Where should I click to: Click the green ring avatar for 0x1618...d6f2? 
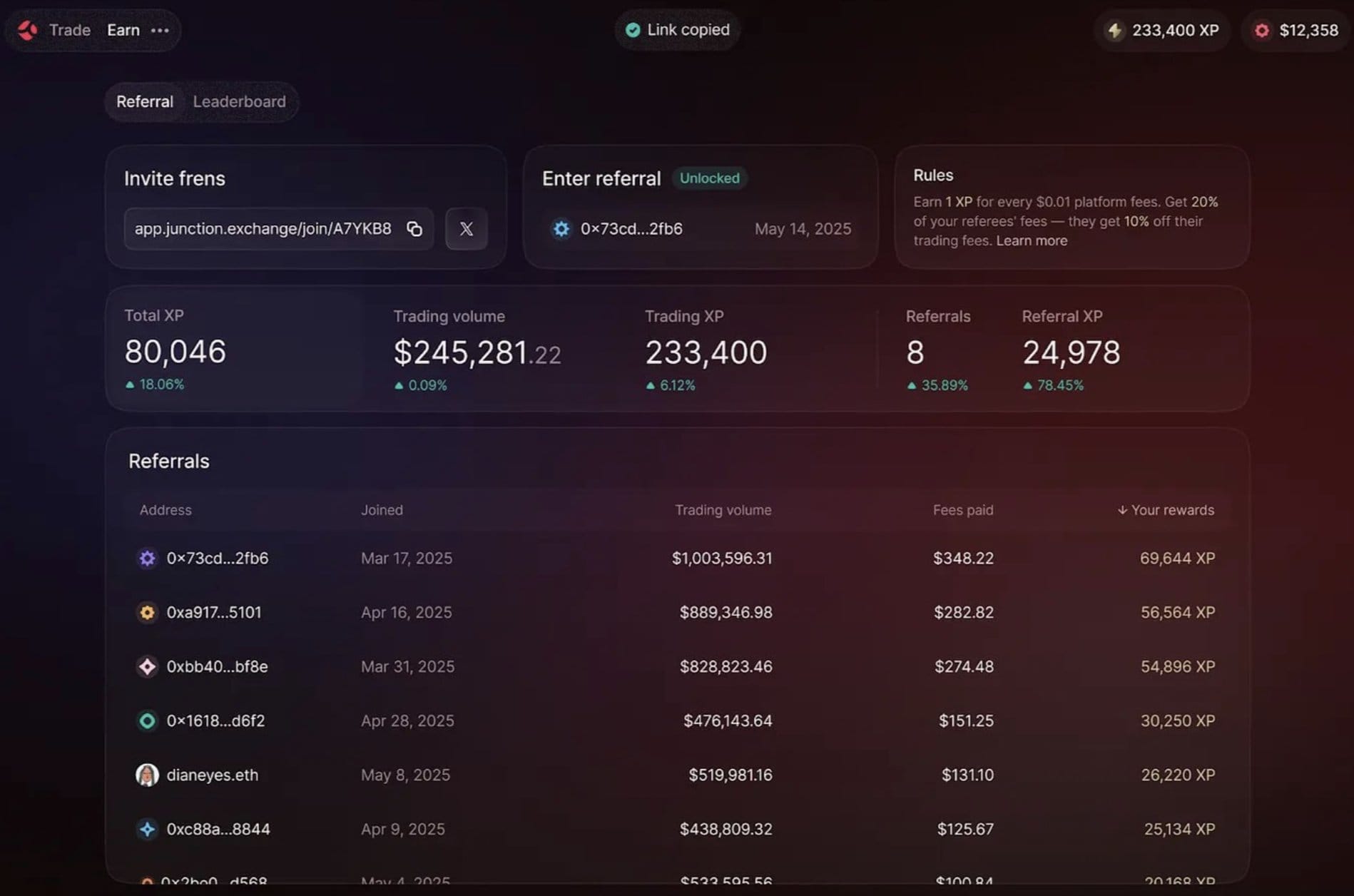tap(147, 721)
